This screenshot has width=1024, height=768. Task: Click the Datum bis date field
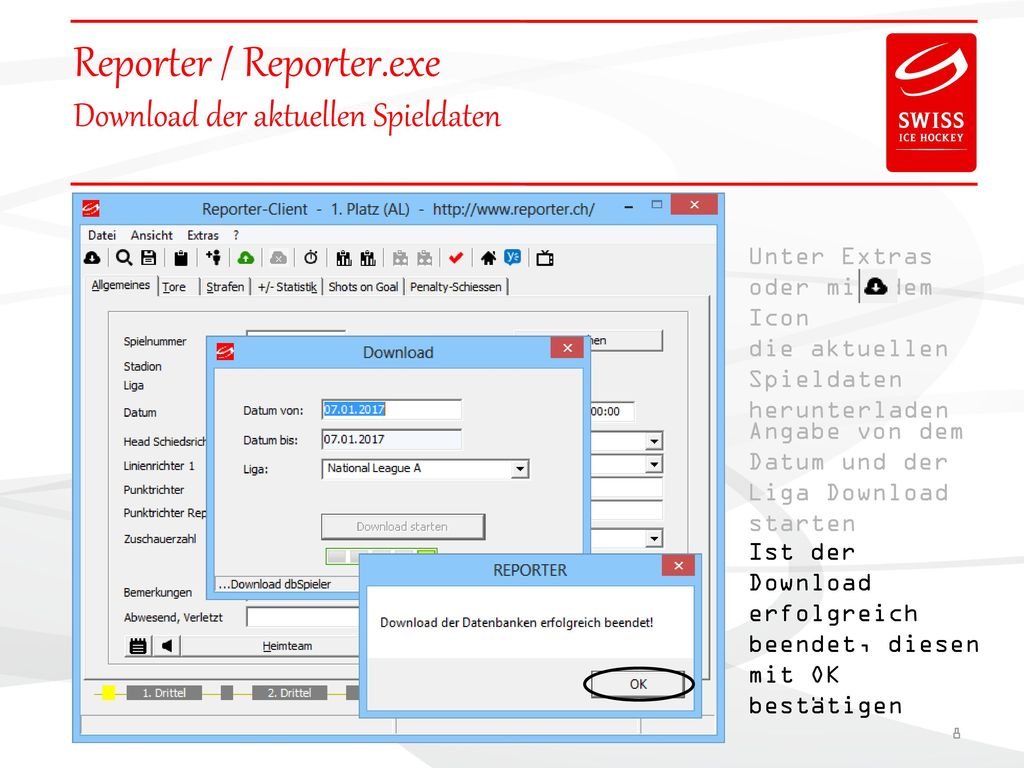pyautogui.click(x=391, y=440)
